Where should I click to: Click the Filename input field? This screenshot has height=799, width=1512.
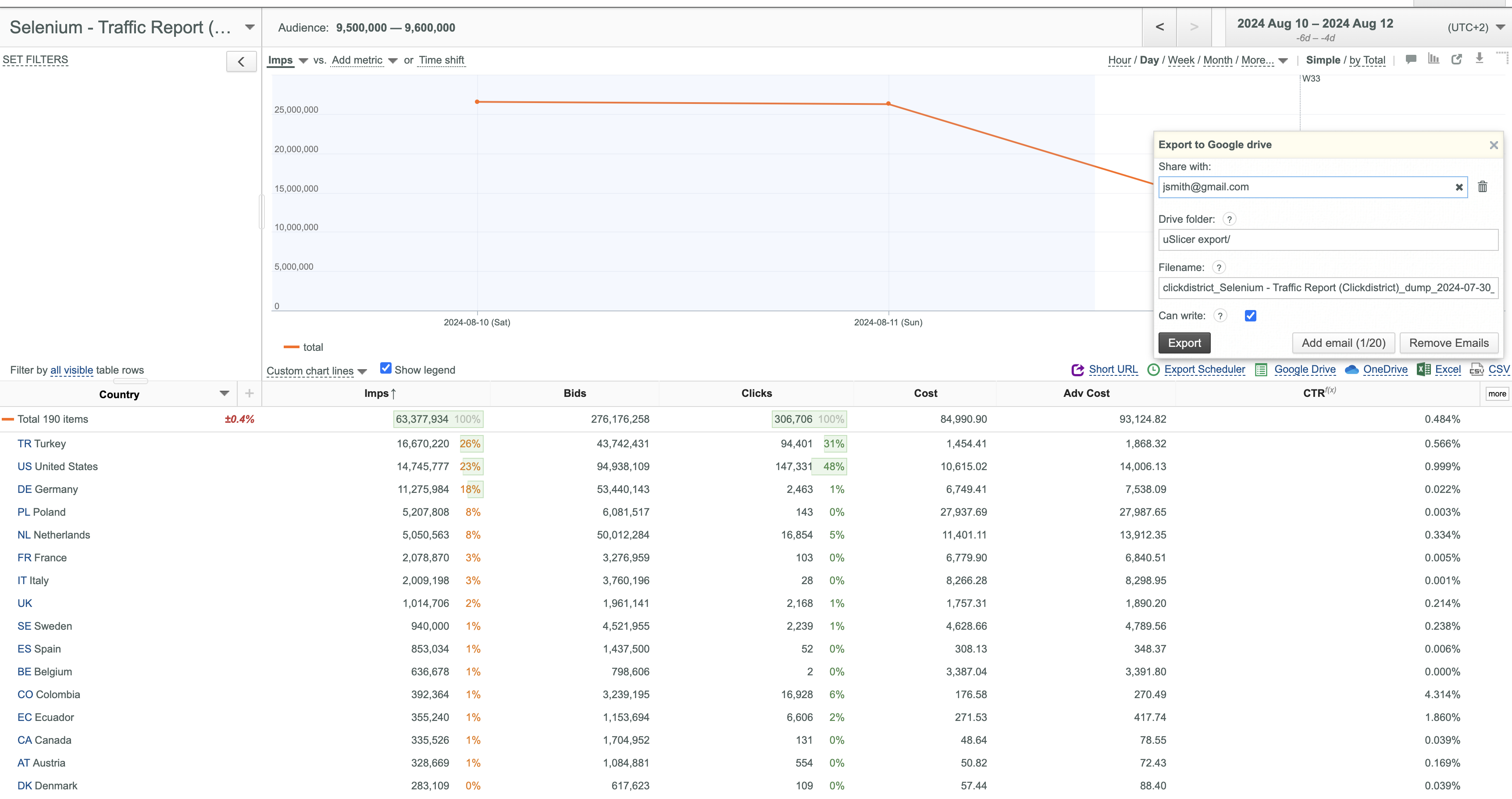coord(1328,288)
